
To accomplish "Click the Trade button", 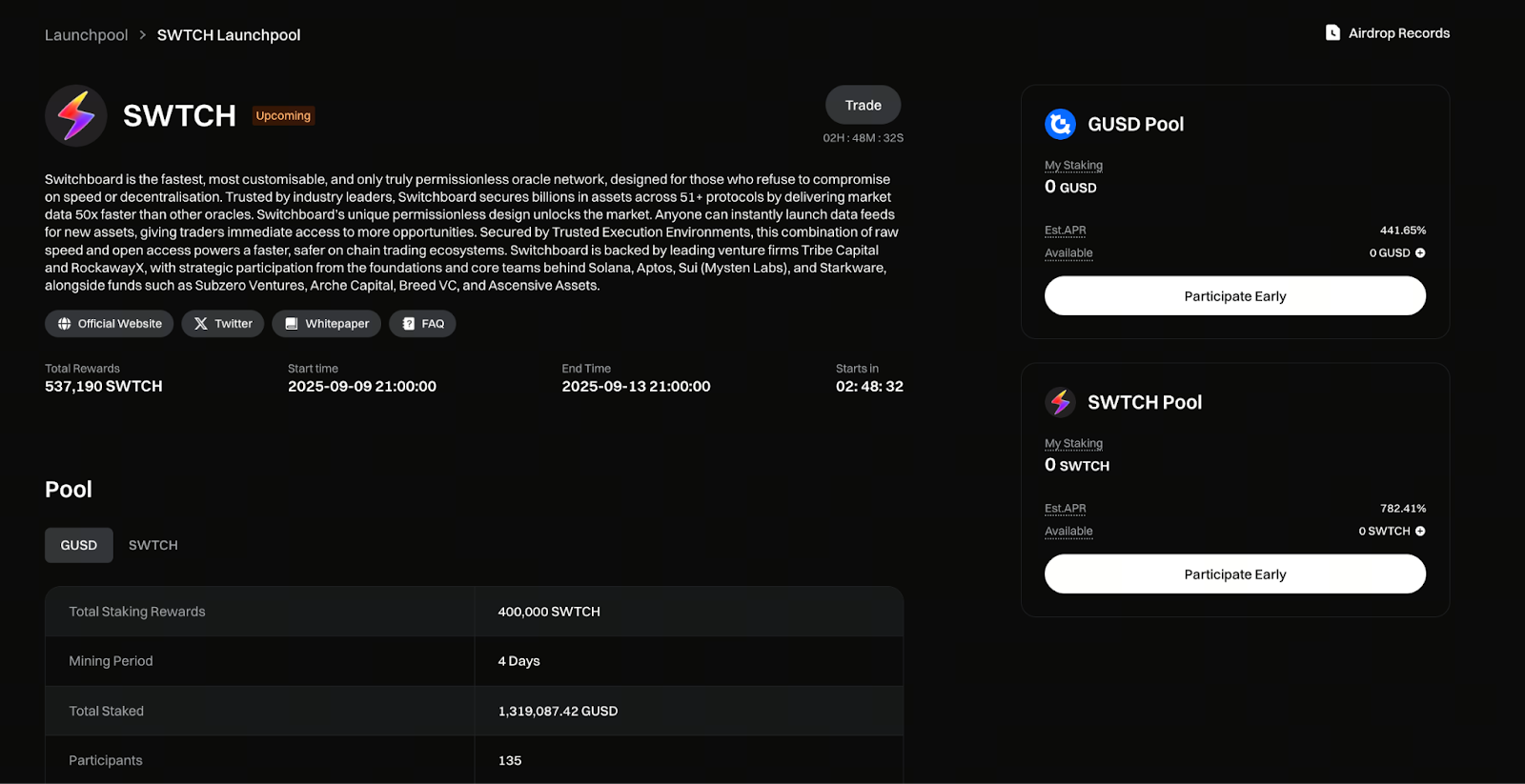I will (863, 105).
